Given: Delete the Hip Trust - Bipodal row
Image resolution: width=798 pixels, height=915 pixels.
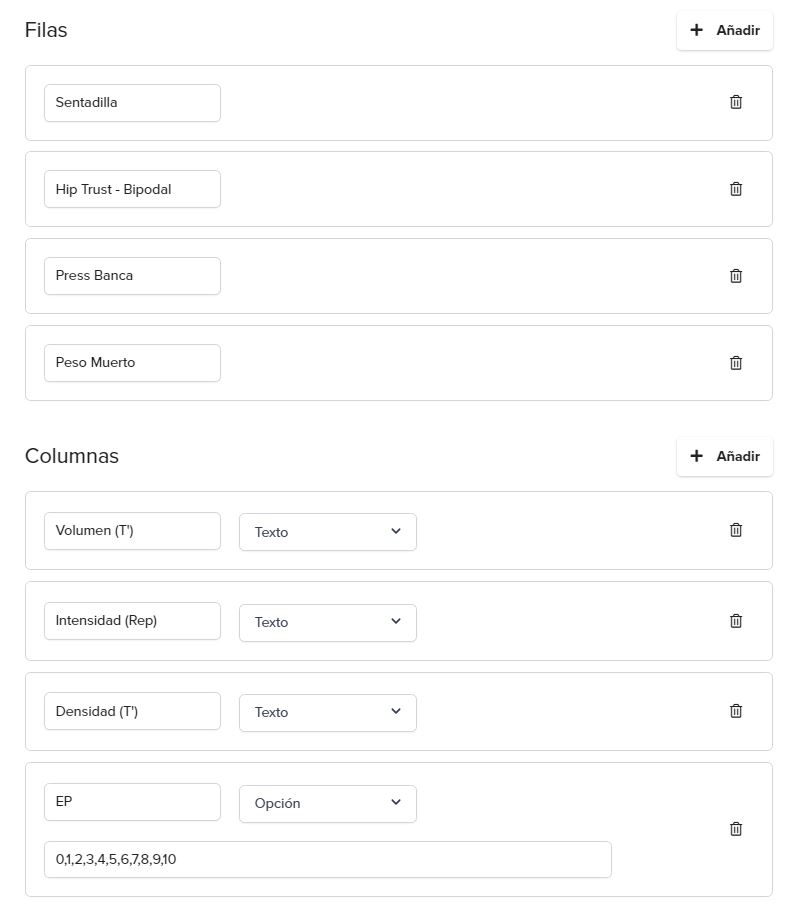Looking at the screenshot, I should 736,189.
